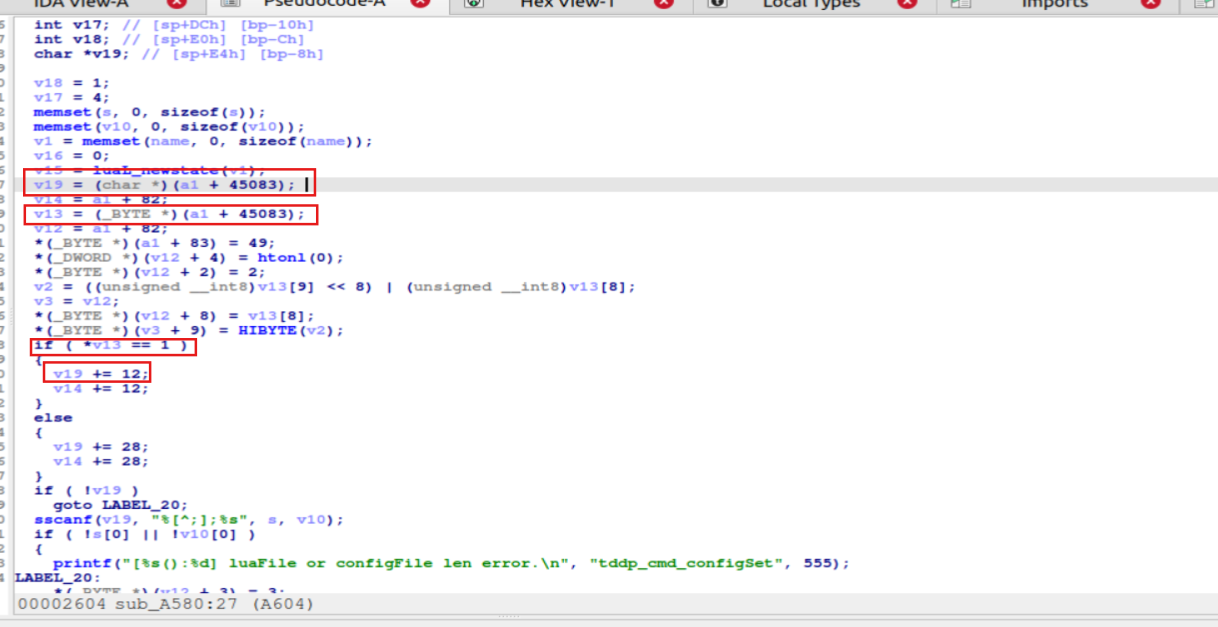Open the Imports tab
Screen dimensions: 1218x627
coord(1054,4)
